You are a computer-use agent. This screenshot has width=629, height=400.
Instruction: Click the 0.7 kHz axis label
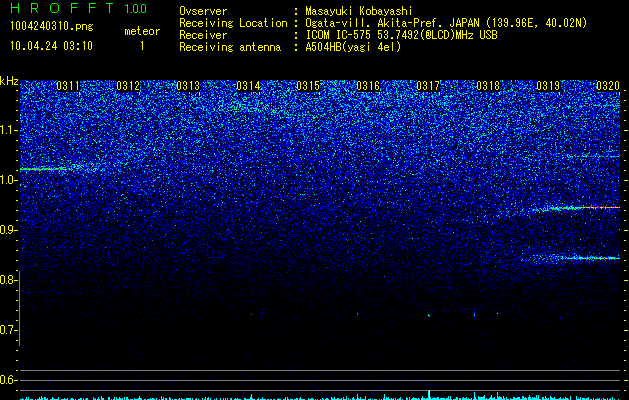coord(8,330)
